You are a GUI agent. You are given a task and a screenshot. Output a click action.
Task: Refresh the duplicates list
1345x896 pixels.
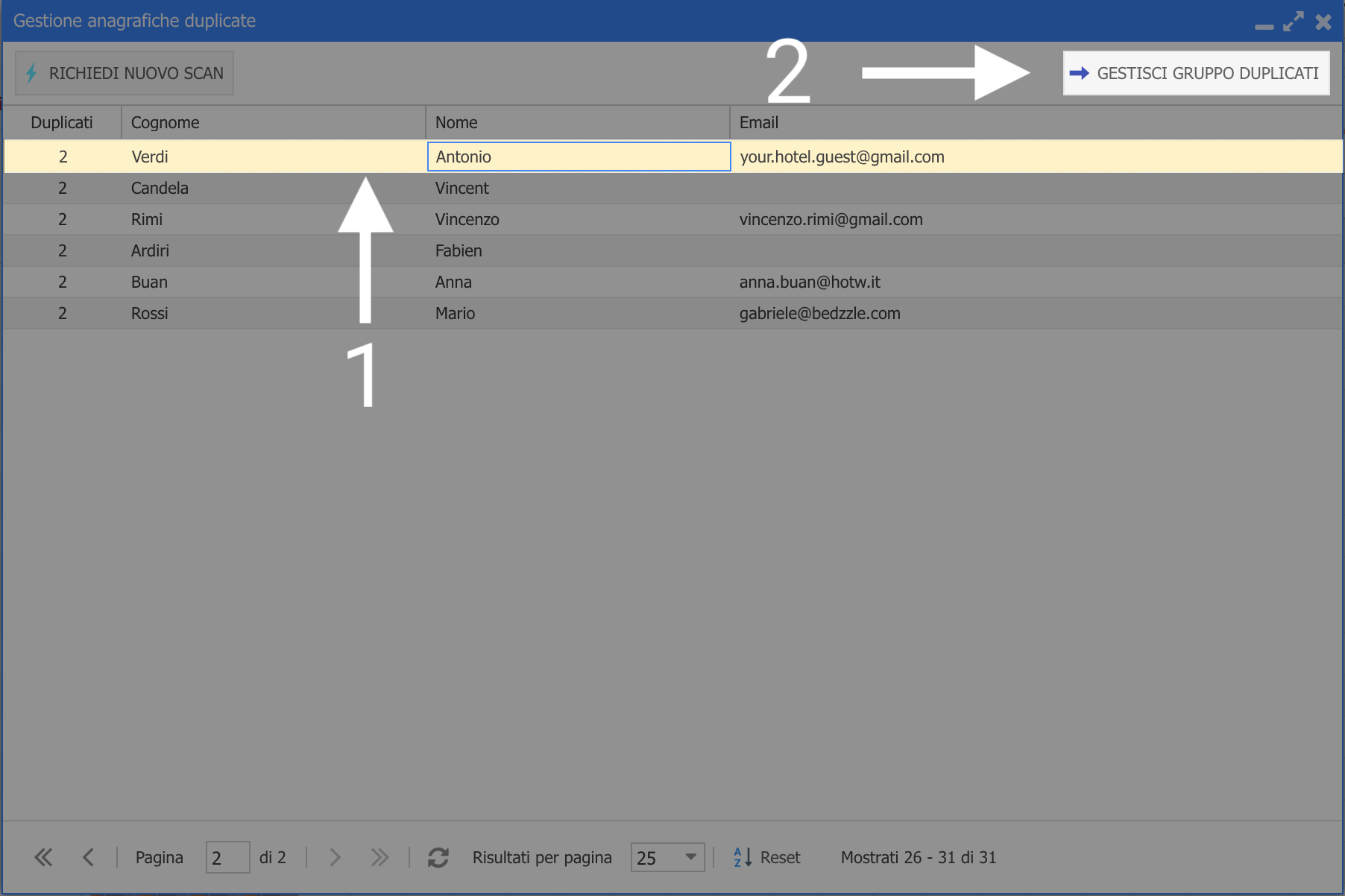[x=438, y=857]
